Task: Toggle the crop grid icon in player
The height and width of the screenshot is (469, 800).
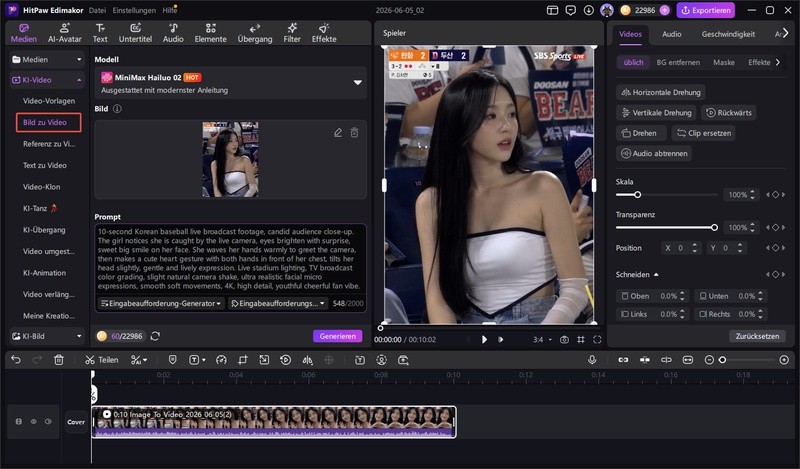Action: pyautogui.click(x=581, y=339)
